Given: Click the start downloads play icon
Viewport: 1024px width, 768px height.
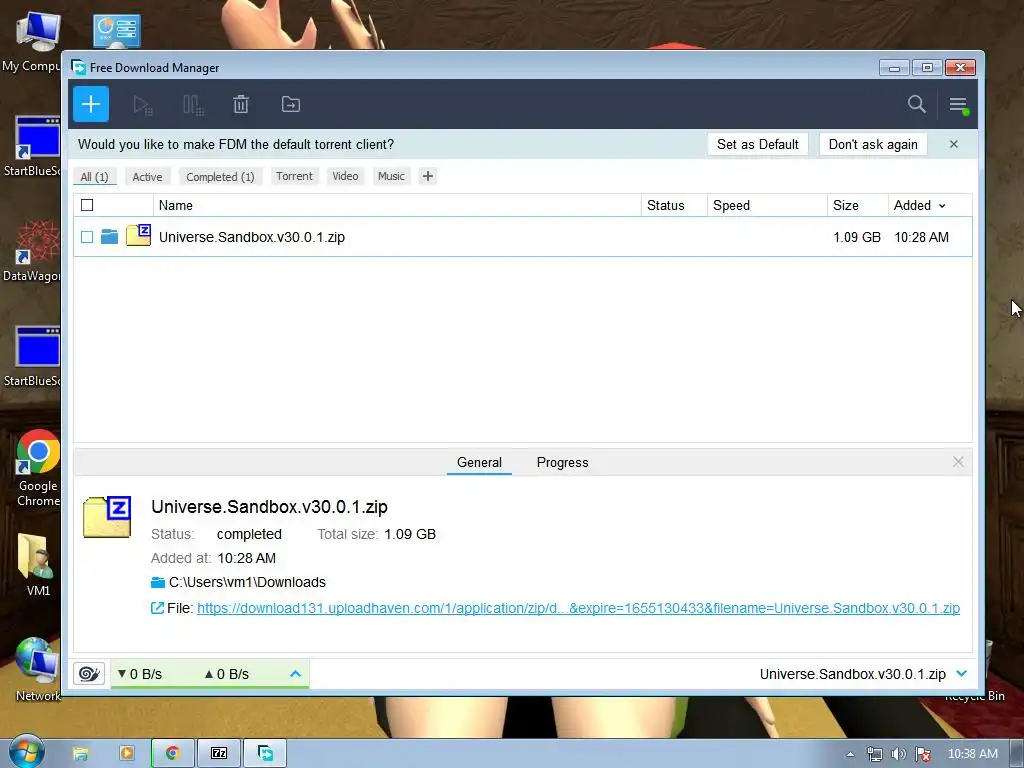Looking at the screenshot, I should (142, 104).
